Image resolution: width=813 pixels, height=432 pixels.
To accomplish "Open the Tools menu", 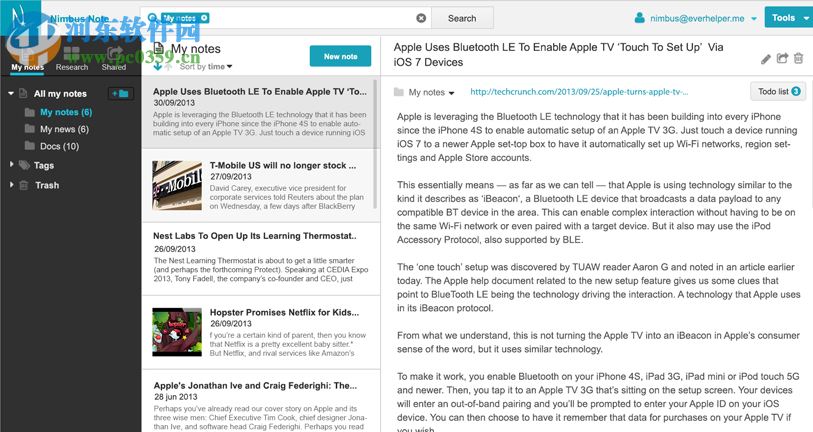I will point(788,18).
